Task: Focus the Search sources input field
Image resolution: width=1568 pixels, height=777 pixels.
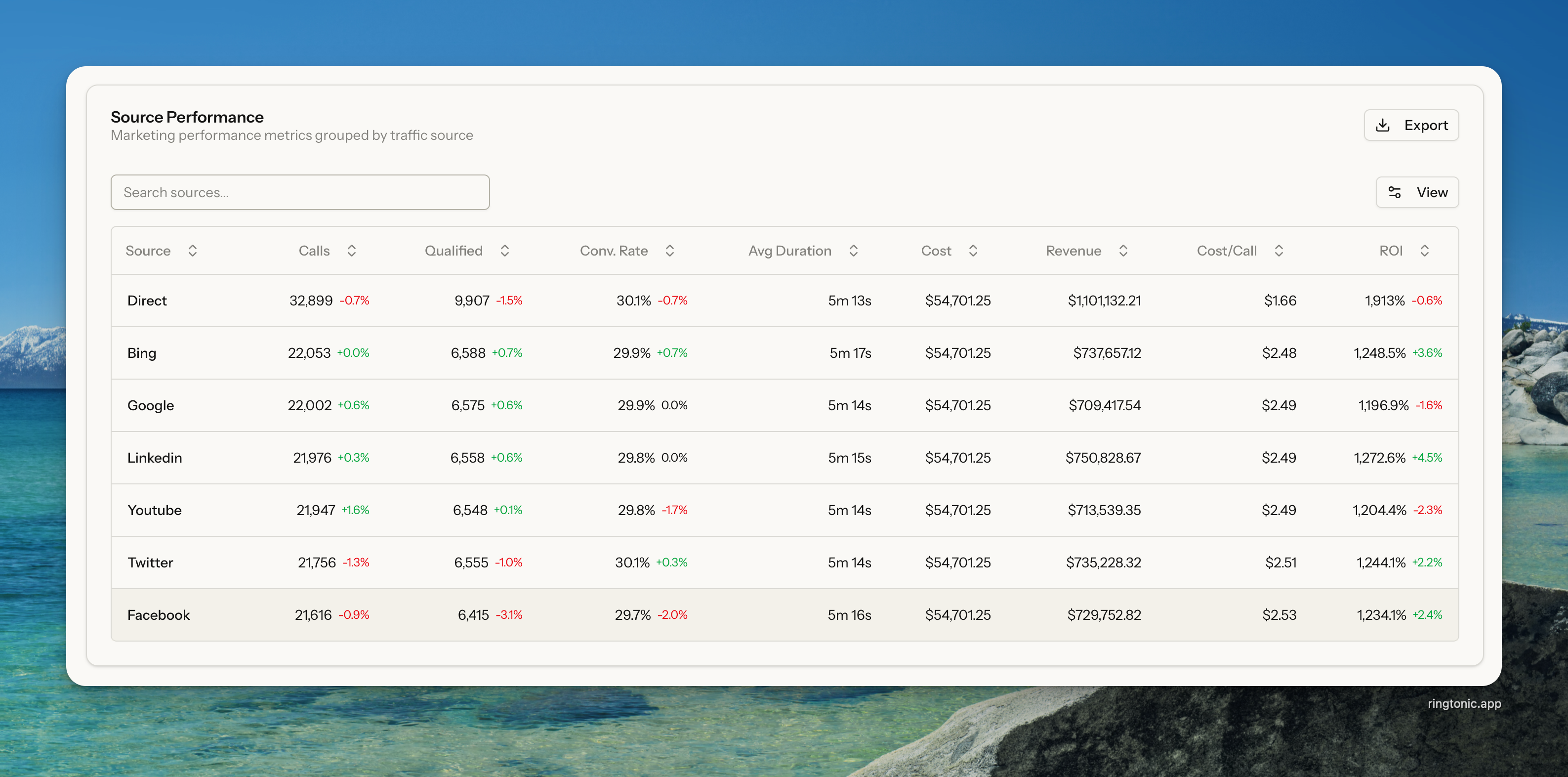Action: point(300,192)
